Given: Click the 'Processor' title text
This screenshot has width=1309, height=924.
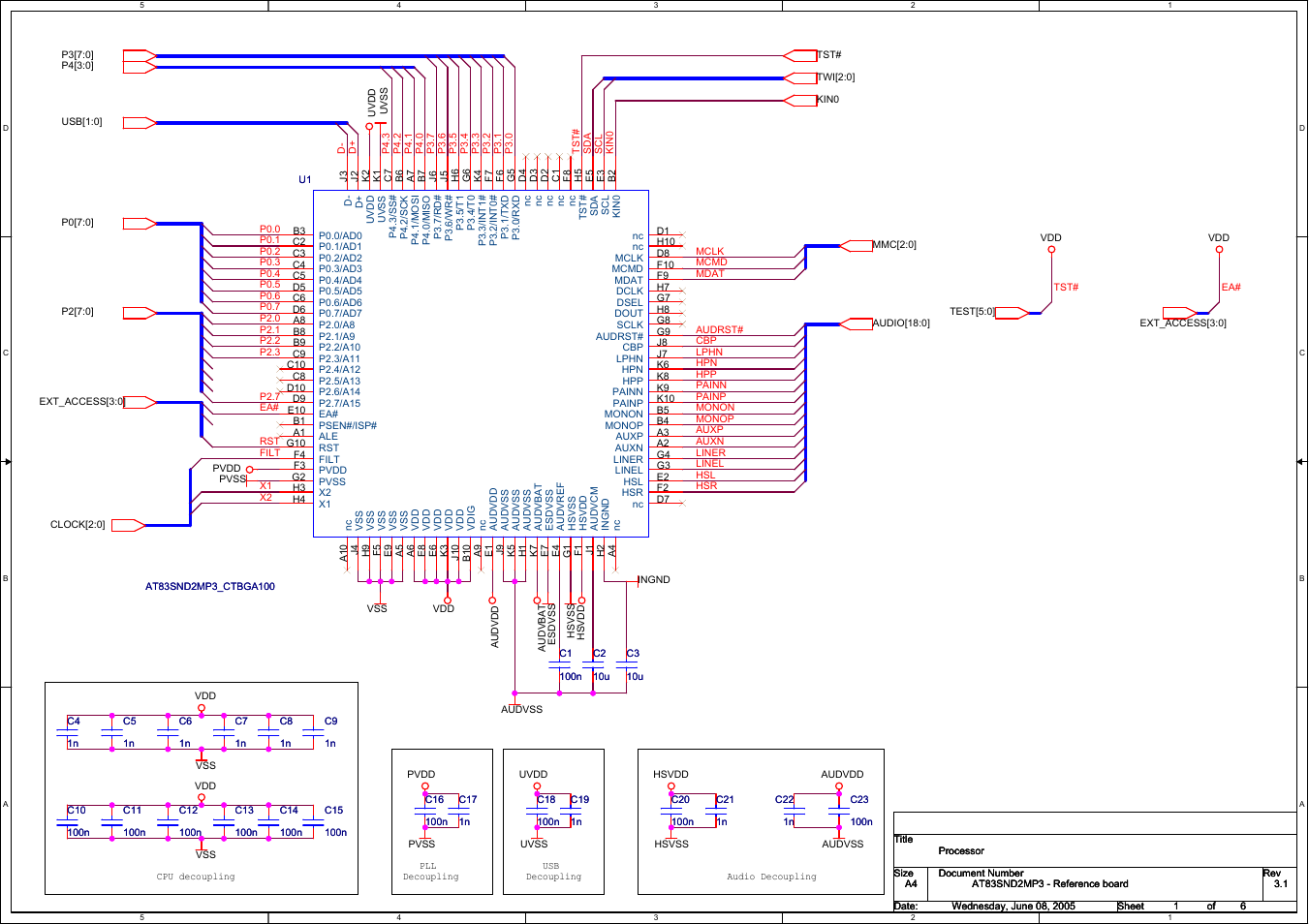Looking at the screenshot, I should coord(961,851).
